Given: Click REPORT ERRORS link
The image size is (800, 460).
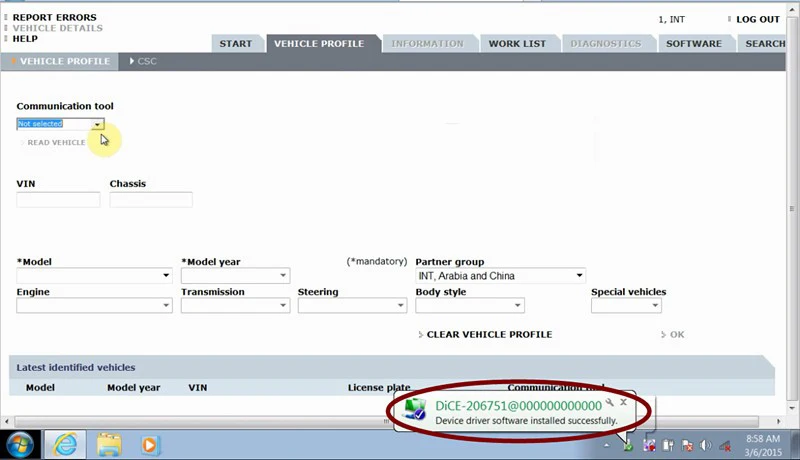Looking at the screenshot, I should (54, 17).
